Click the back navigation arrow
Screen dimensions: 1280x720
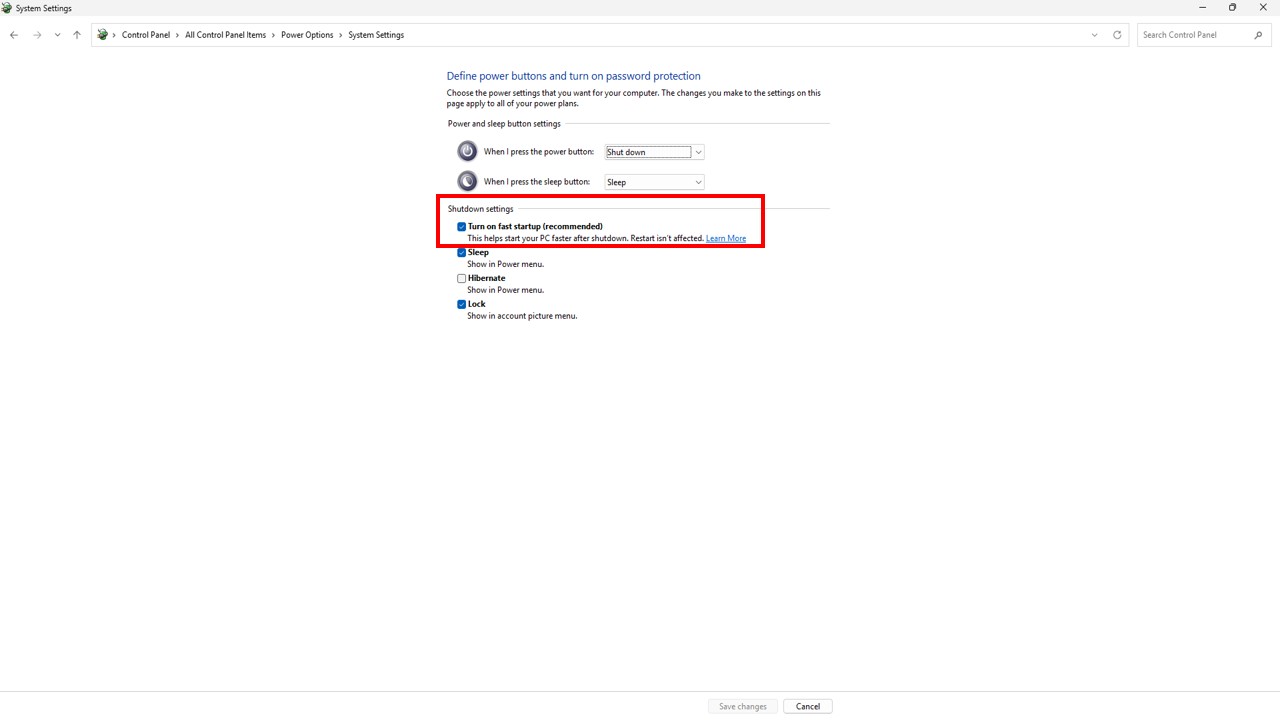pyautogui.click(x=14, y=35)
